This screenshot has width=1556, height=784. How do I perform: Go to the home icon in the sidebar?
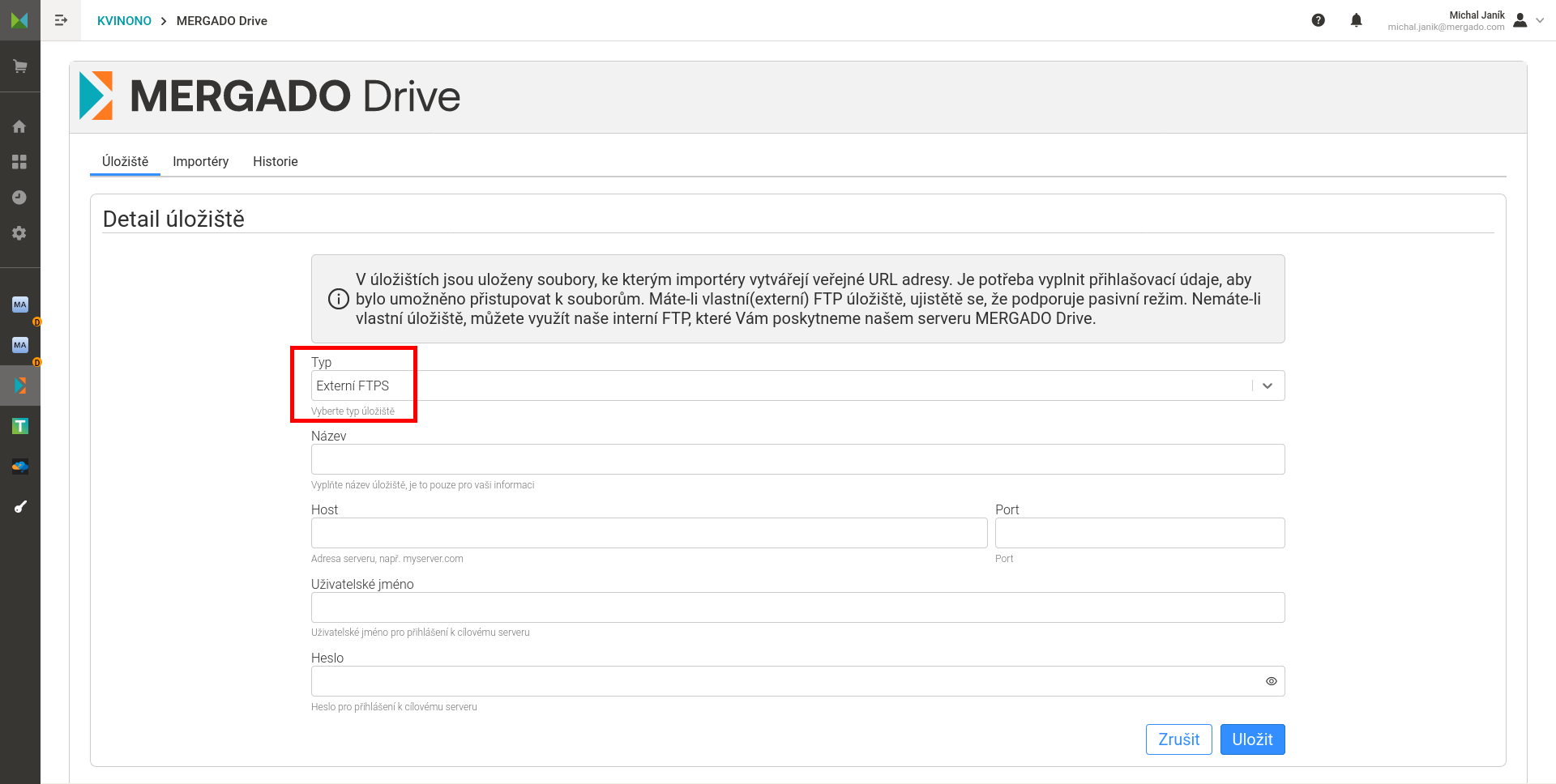click(x=19, y=126)
